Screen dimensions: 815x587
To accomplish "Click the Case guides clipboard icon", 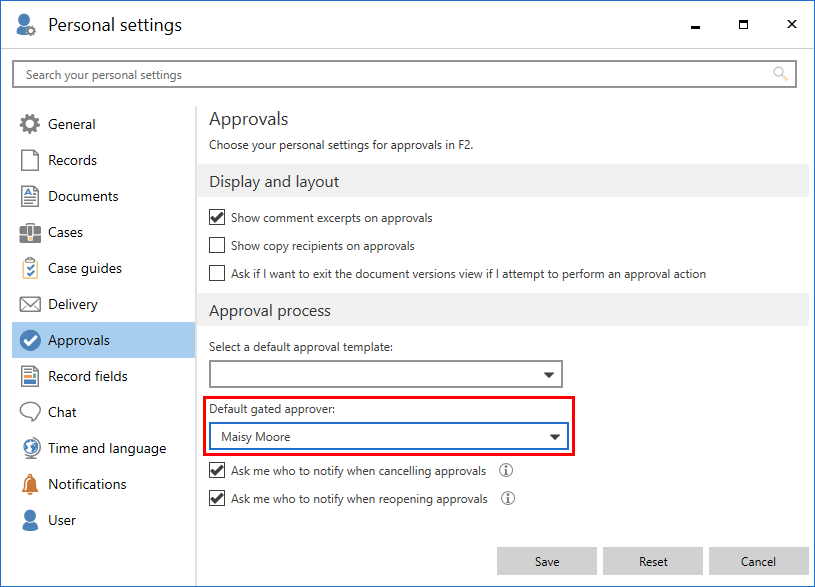I will [x=30, y=268].
